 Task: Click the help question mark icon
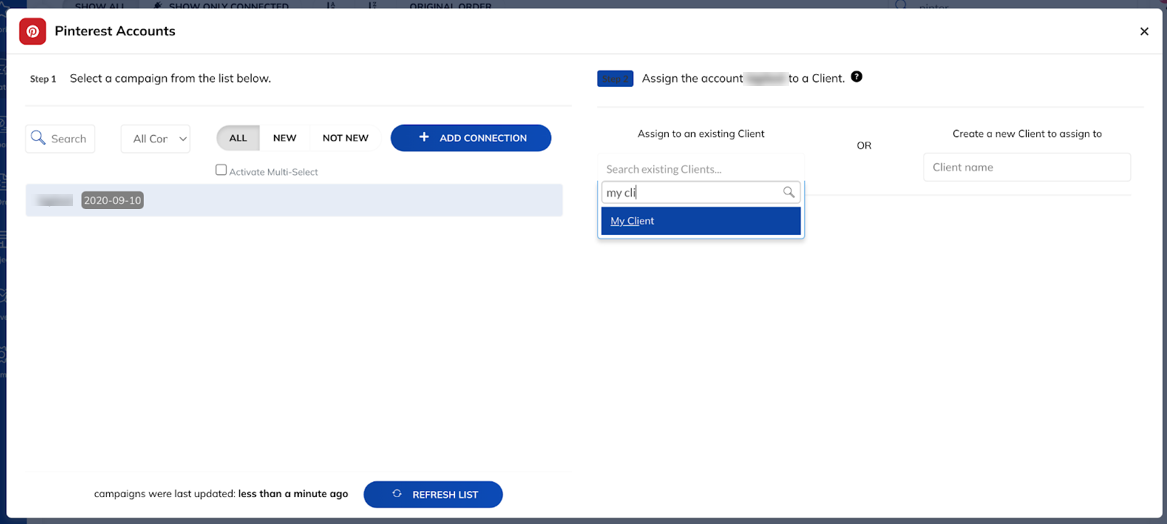click(x=856, y=77)
